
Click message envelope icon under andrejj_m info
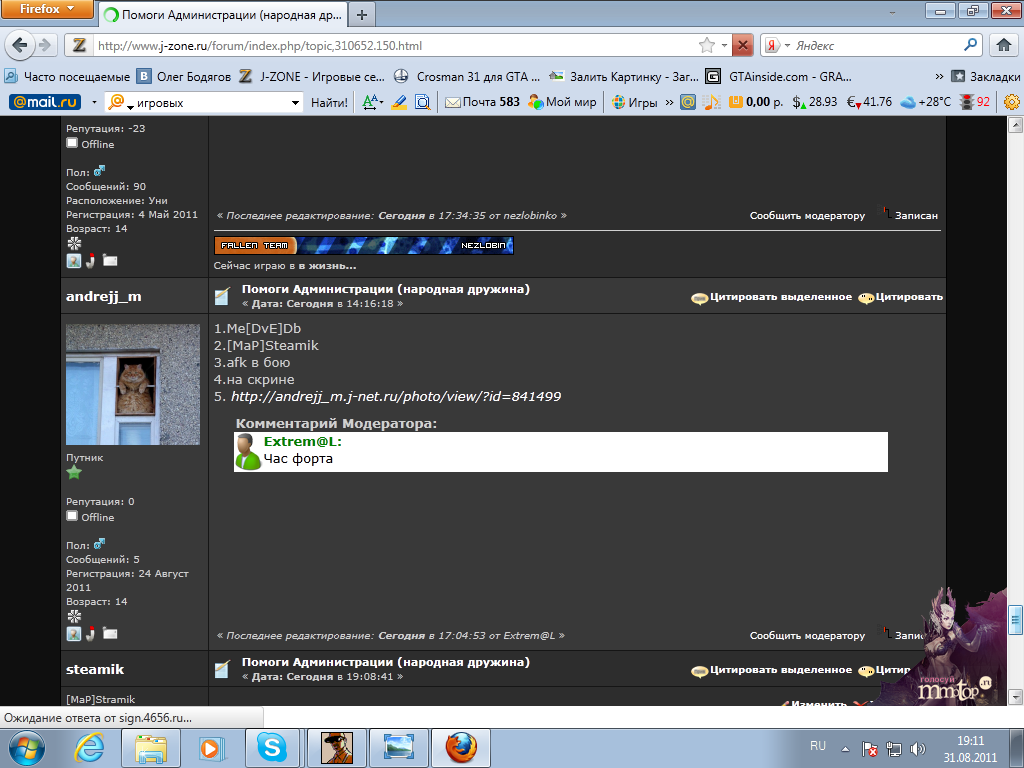coord(110,633)
